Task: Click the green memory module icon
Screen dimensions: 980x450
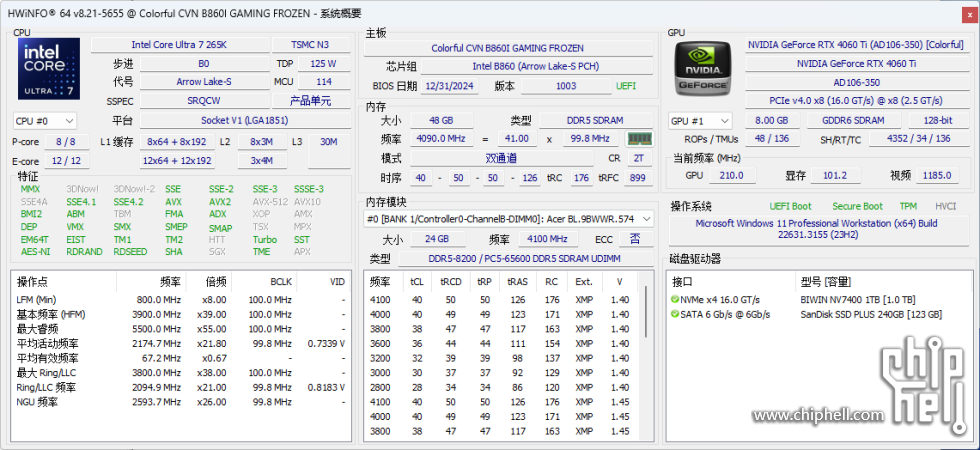Action: 639,139
